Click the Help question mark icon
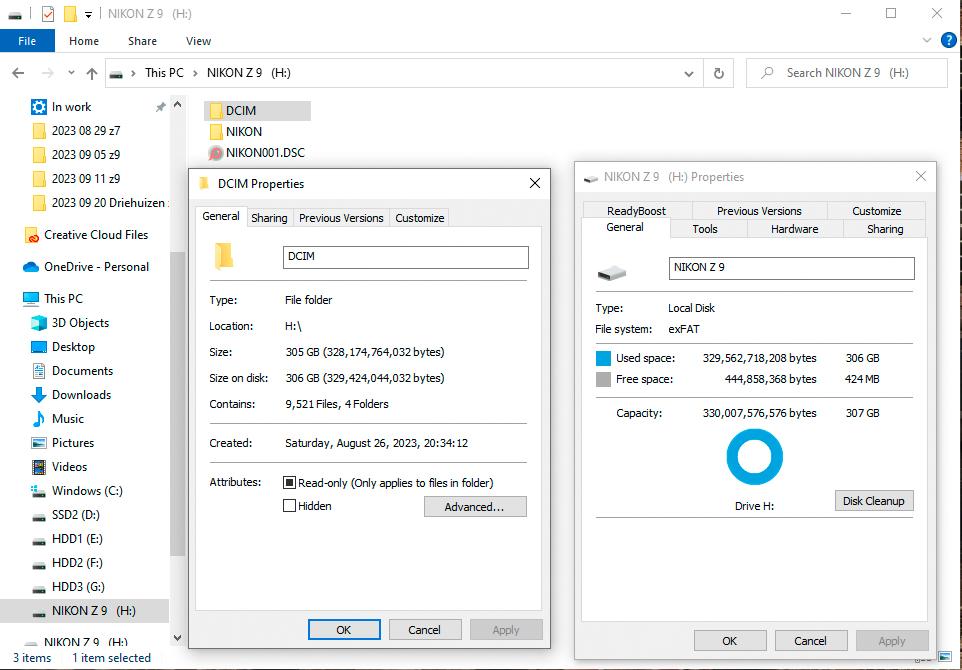The image size is (962, 670). (x=949, y=40)
